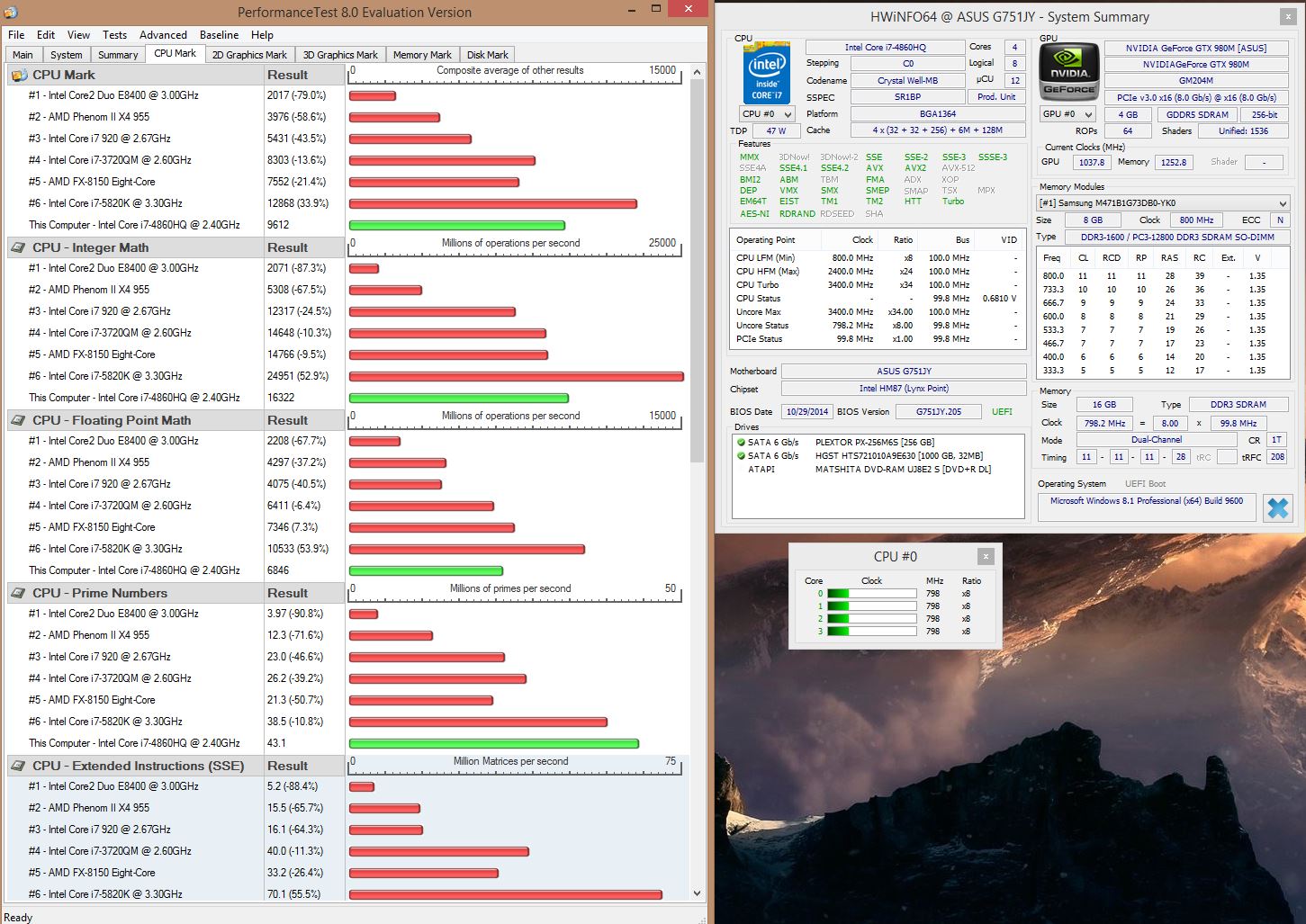Click the Intel Core i7 logo in HWiNFO64
The width and height of the screenshot is (1306, 924).
(x=767, y=72)
